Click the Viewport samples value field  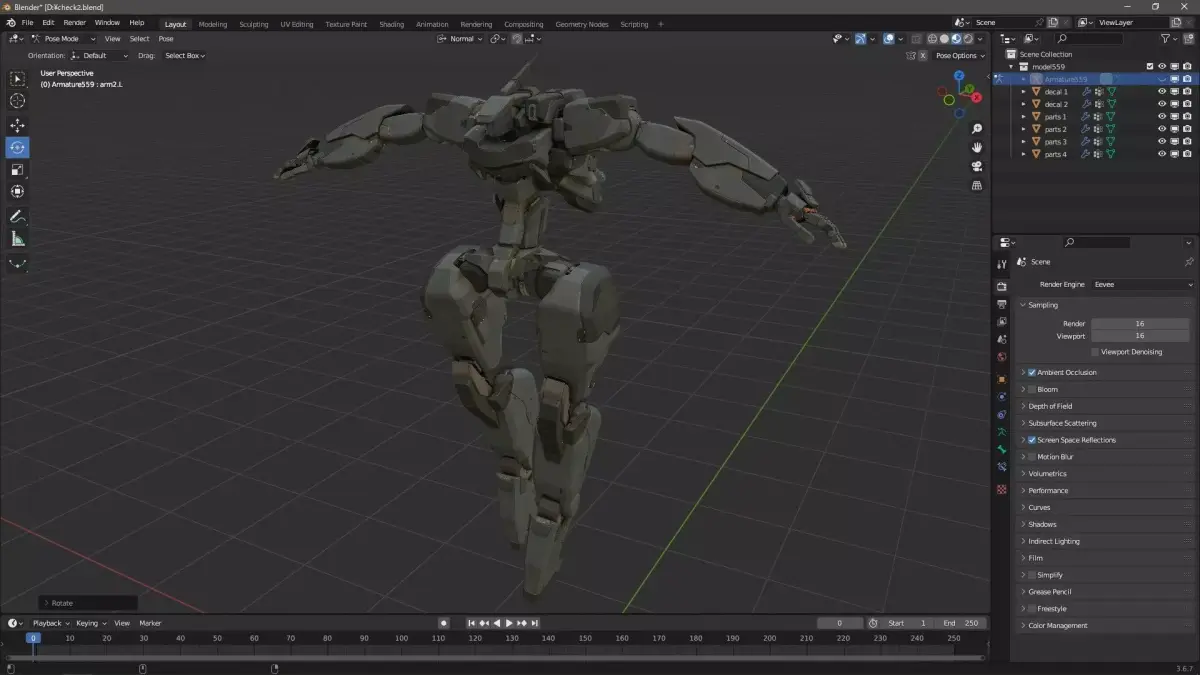(x=1140, y=336)
